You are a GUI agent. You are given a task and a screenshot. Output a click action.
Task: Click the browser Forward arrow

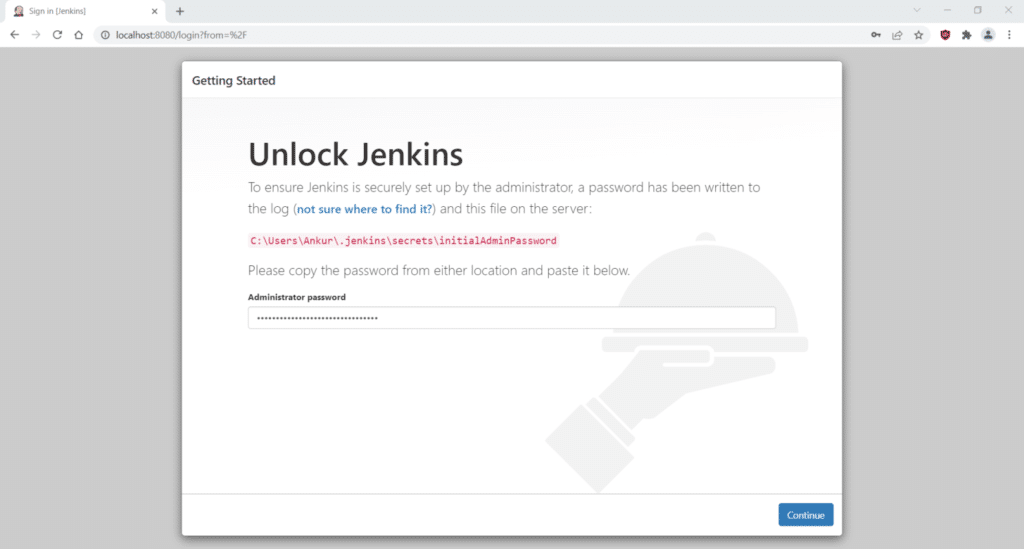click(36, 35)
